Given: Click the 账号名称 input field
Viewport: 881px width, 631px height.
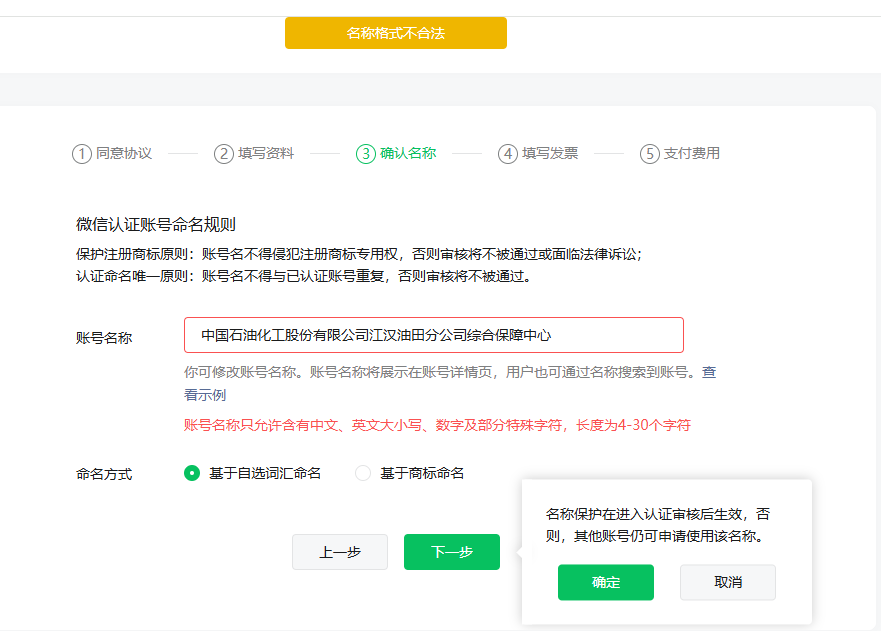Looking at the screenshot, I should (434, 335).
